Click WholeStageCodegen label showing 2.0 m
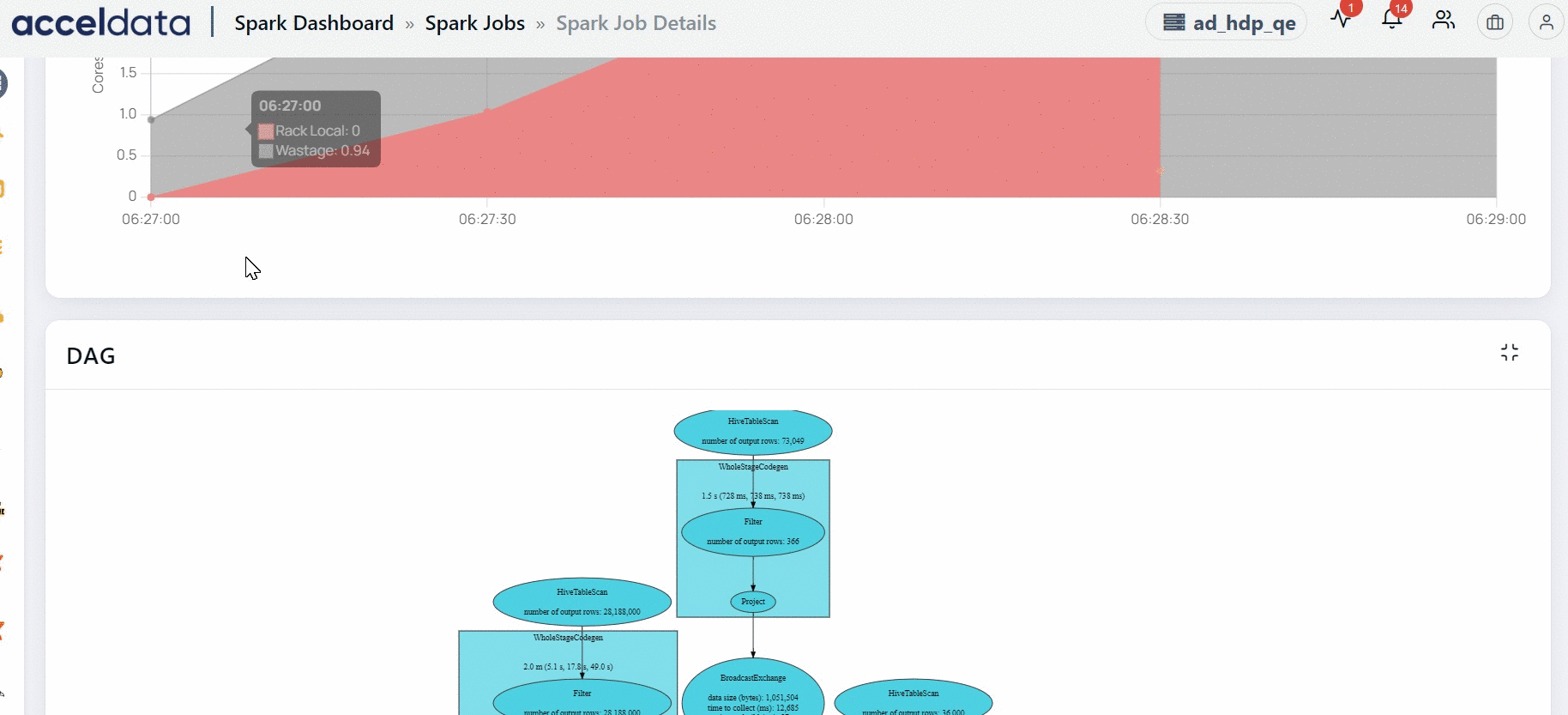This screenshot has height=715, width=1568. pos(568,638)
